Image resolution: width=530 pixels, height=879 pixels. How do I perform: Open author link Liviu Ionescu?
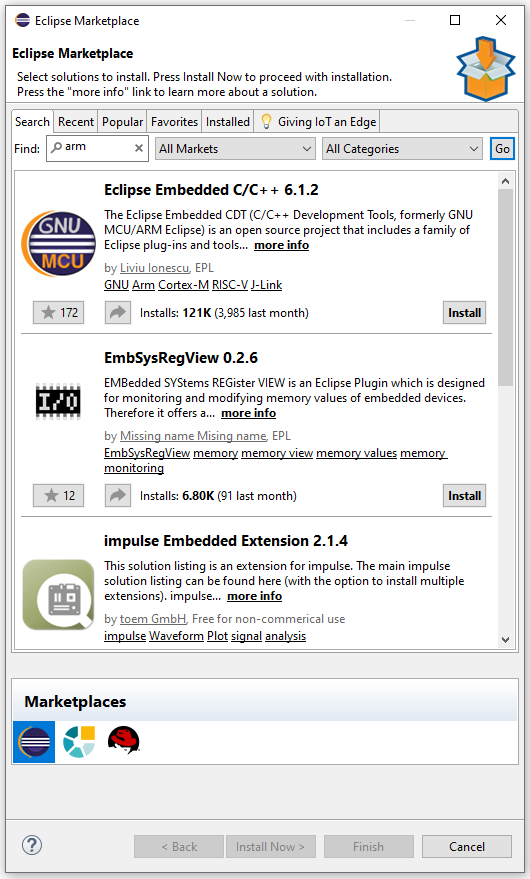point(154,268)
